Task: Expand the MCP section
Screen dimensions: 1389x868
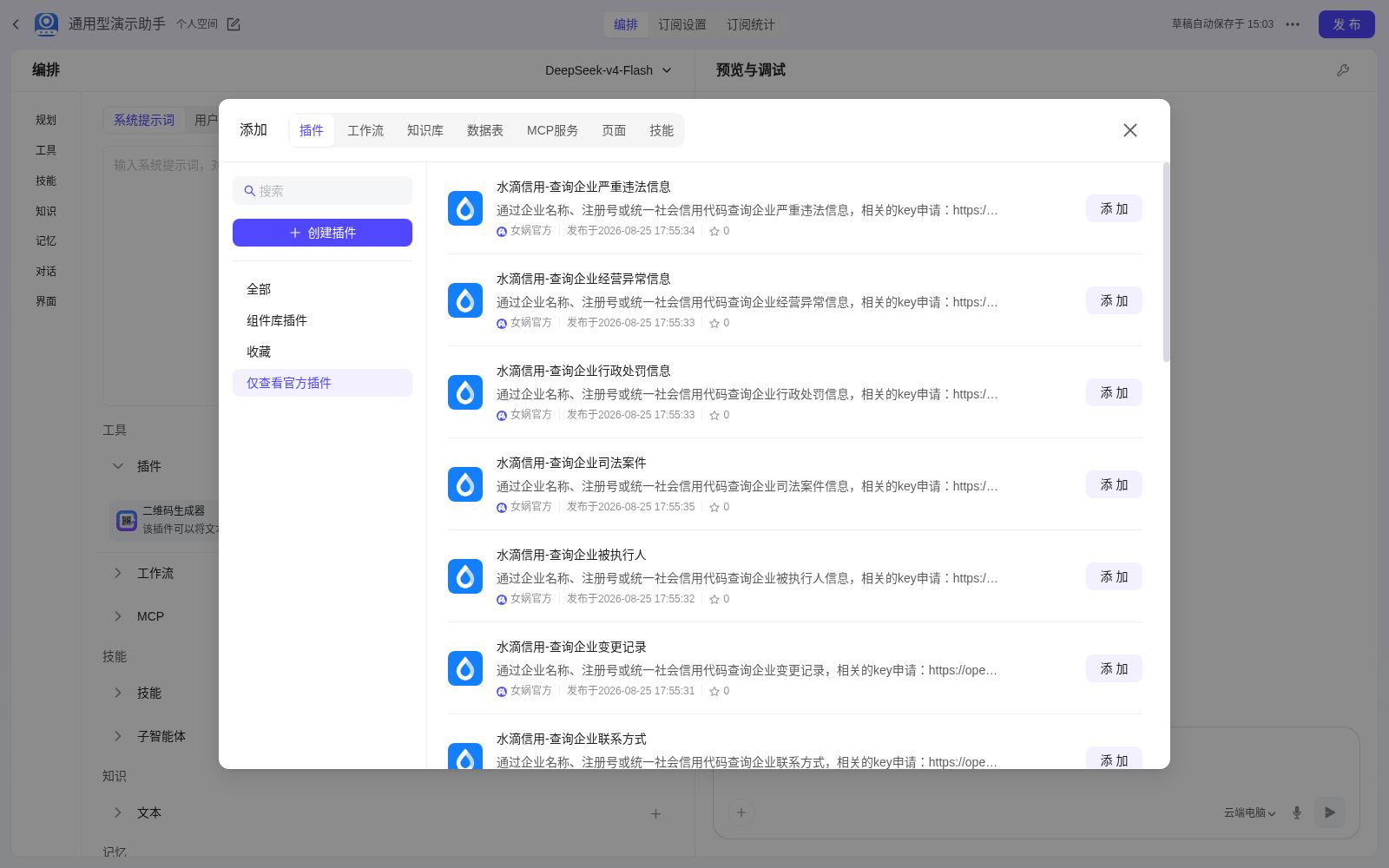Action: click(x=118, y=616)
